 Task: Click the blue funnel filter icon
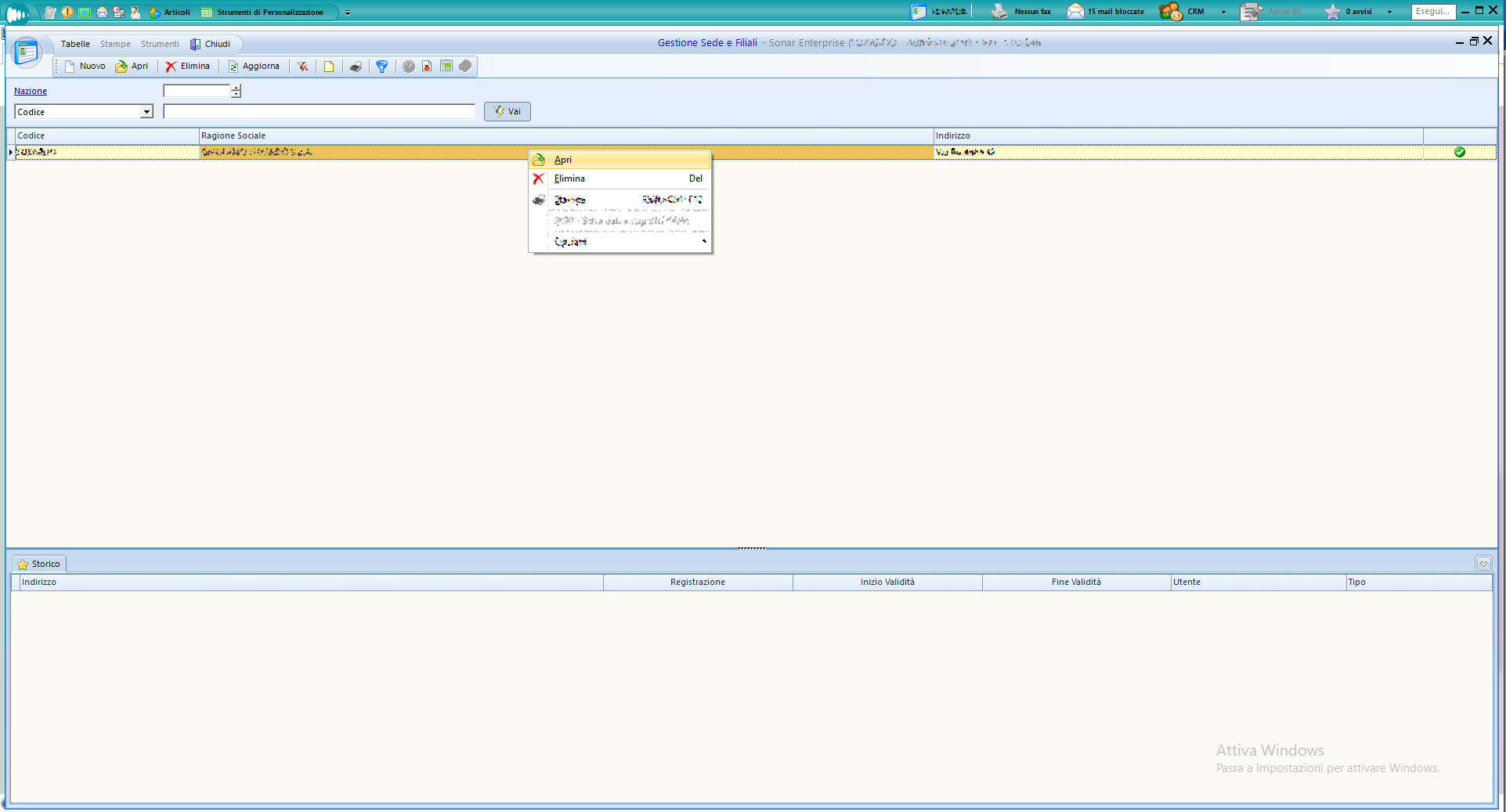[381, 67]
